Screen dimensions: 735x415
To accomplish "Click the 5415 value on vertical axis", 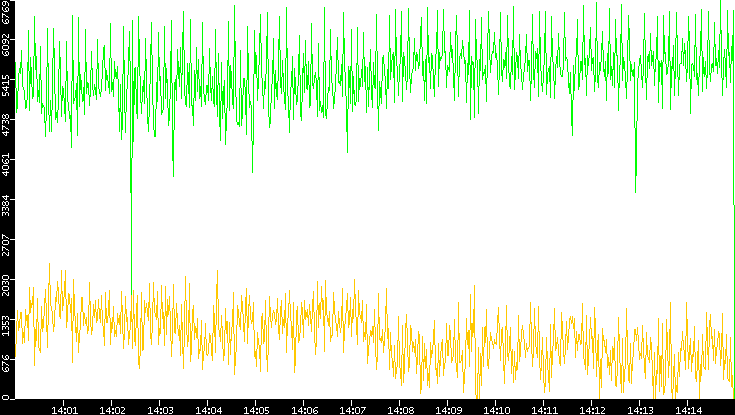I will [x=5, y=87].
